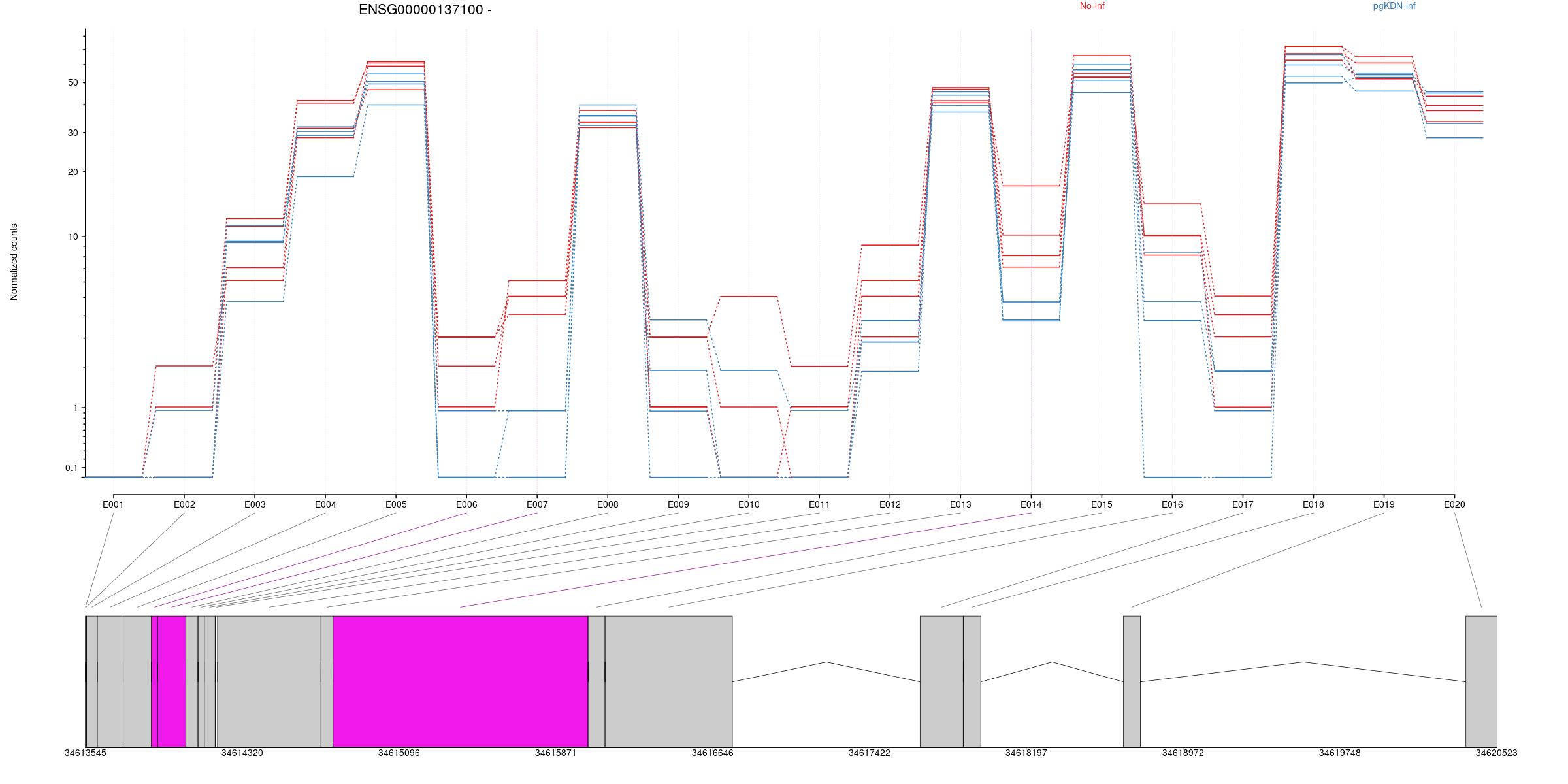Click exon label E010

[x=749, y=504]
